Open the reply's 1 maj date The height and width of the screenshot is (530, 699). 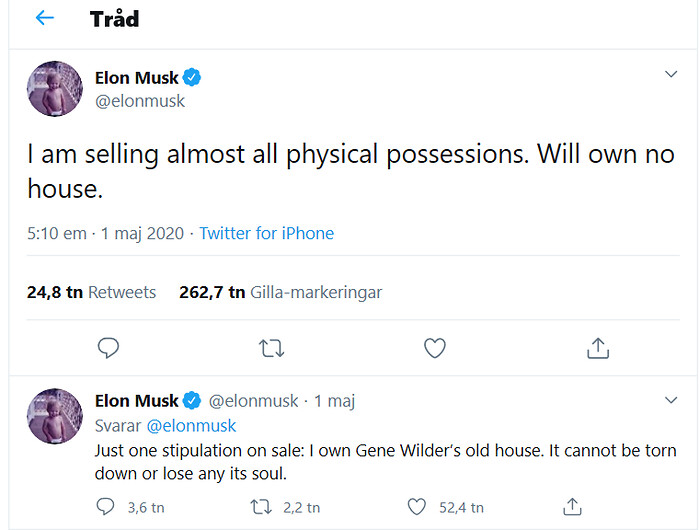335,401
